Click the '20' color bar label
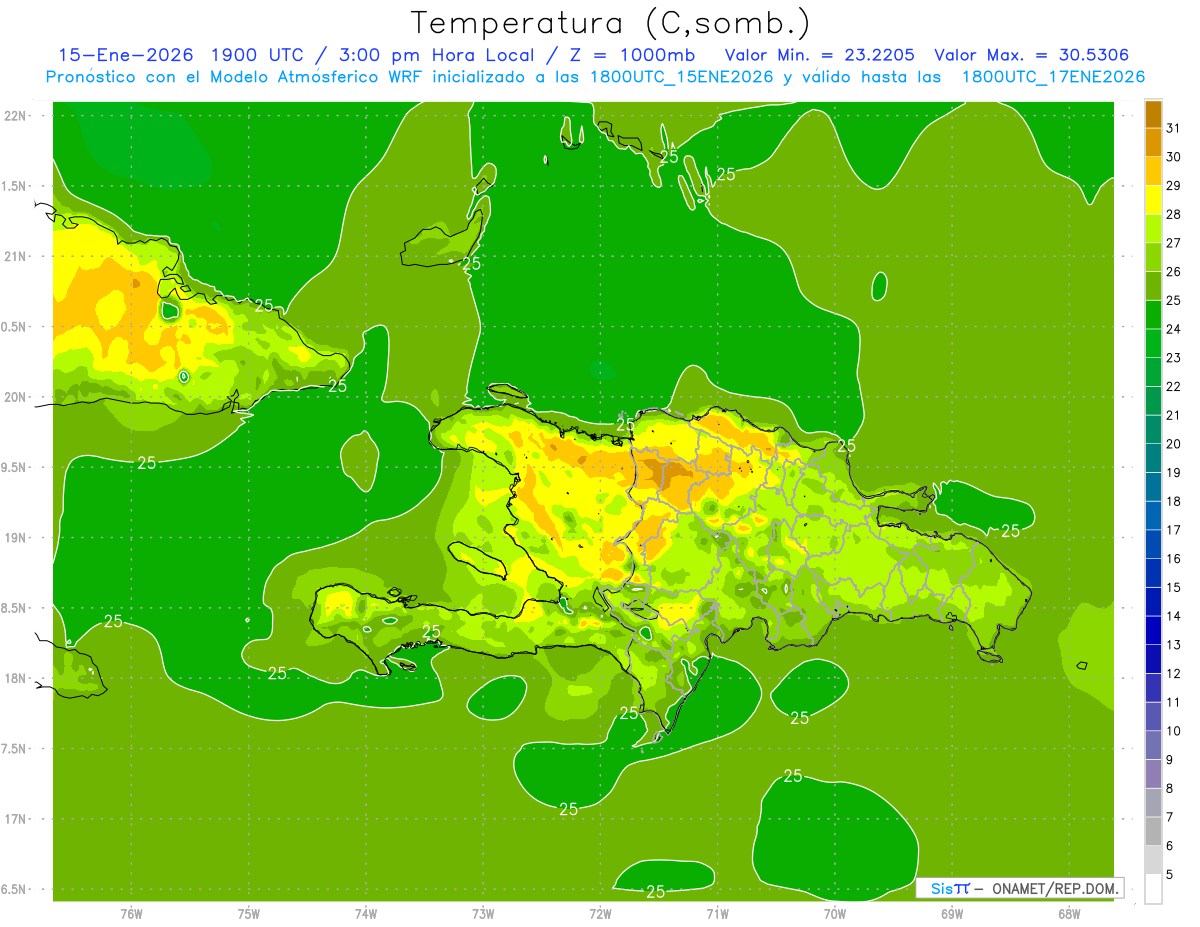The image size is (1200, 927). coord(1174,444)
